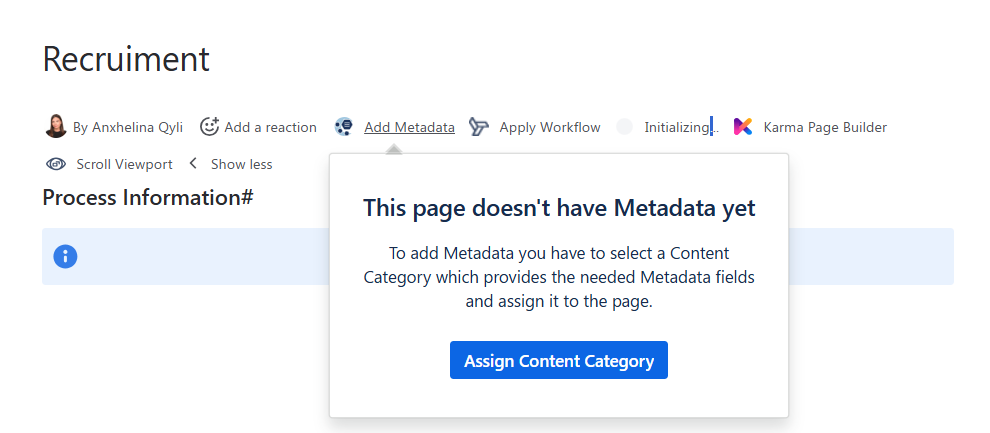This screenshot has width=990, height=433.
Task: Click the Recruiment page title
Action: pos(126,59)
